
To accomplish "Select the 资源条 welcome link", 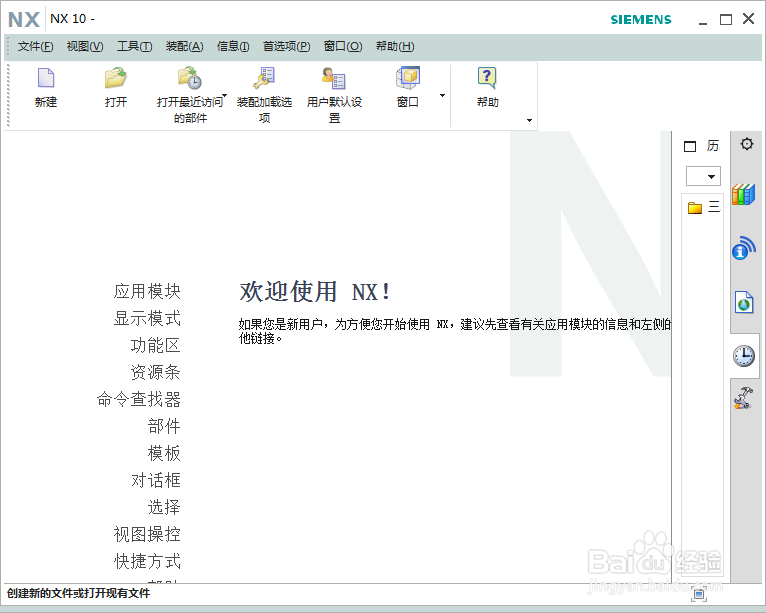I will pyautogui.click(x=155, y=372).
